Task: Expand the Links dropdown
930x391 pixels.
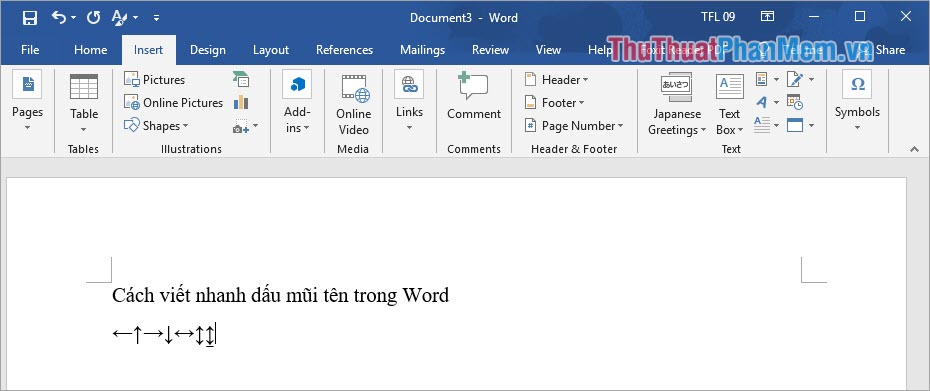Action: 409,101
